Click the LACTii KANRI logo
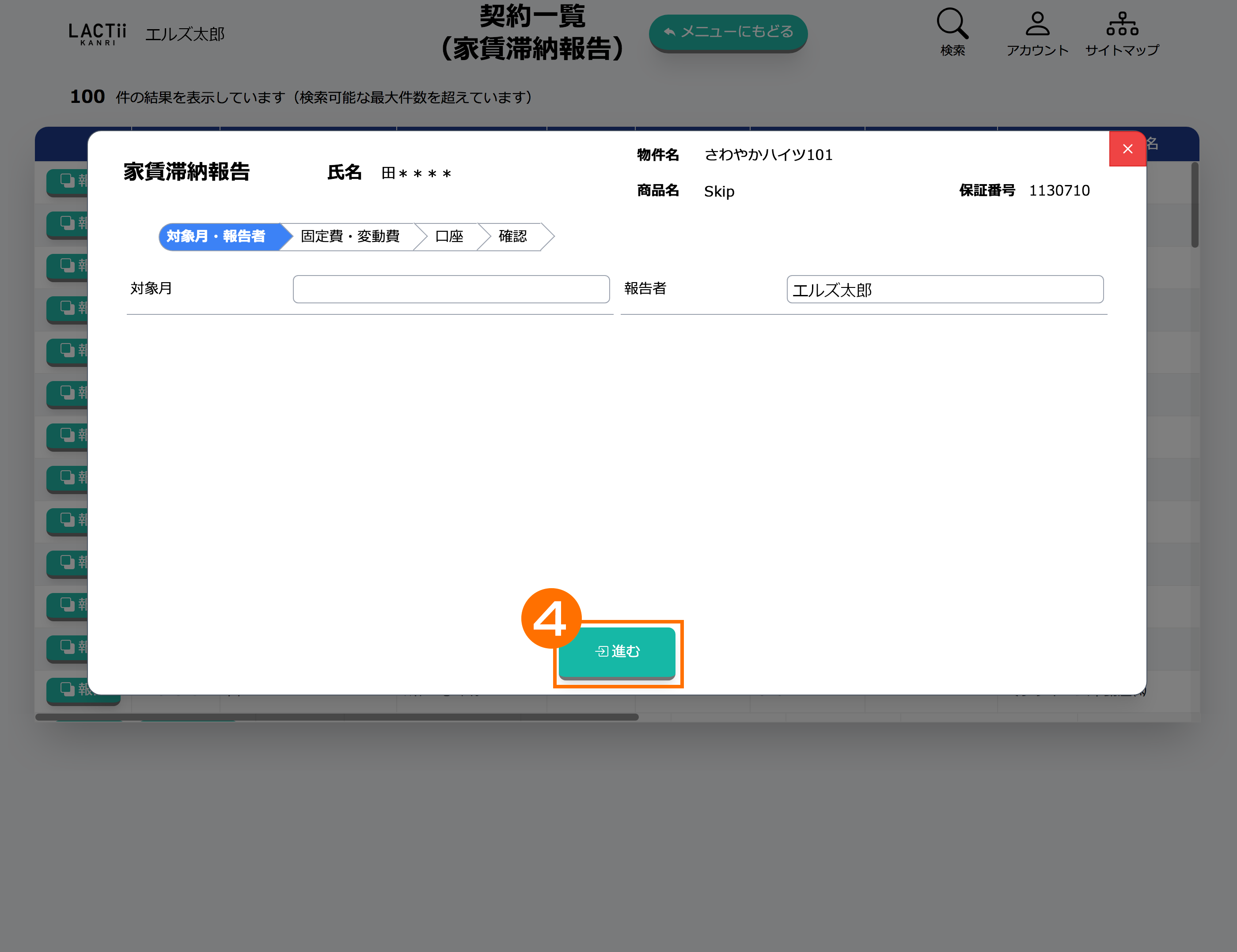Image resolution: width=1237 pixels, height=952 pixels. (98, 34)
